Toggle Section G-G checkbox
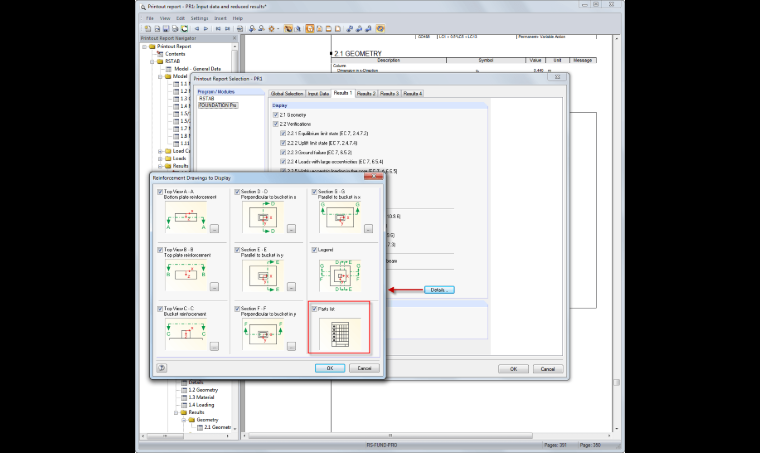This screenshot has height=453, width=760. pyautogui.click(x=314, y=192)
